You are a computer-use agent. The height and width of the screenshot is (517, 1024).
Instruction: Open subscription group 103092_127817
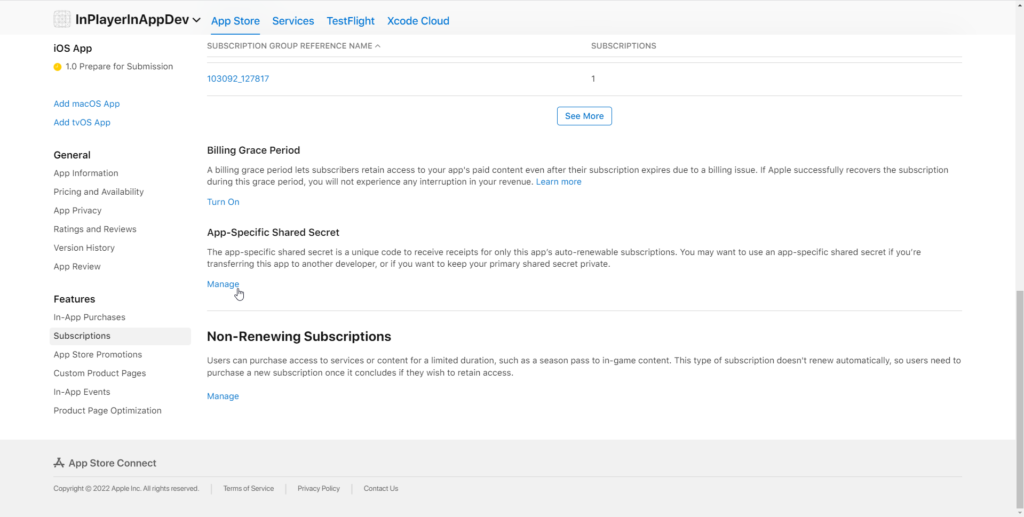pos(238,78)
